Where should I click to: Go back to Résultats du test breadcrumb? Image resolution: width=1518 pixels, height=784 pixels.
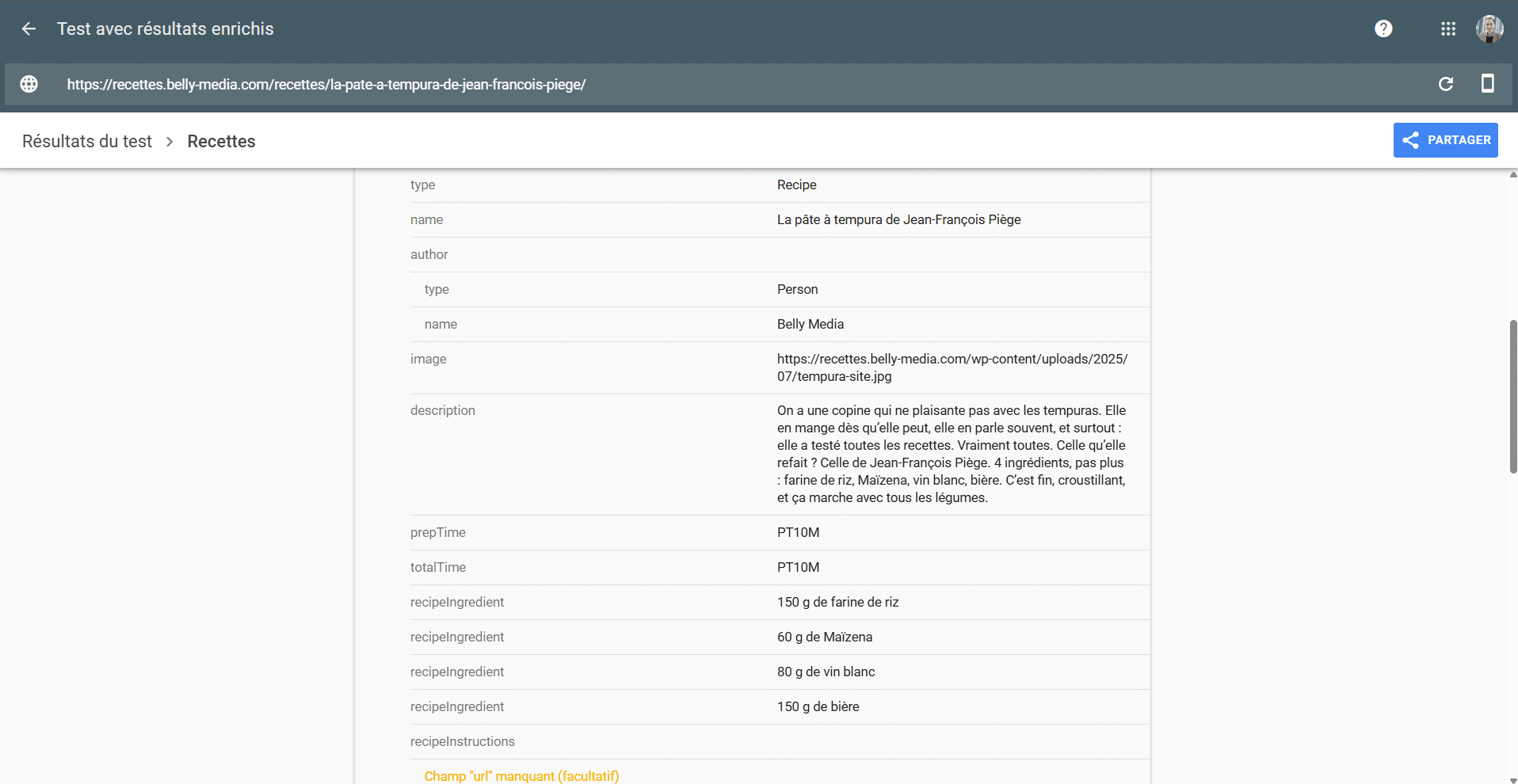pos(87,142)
